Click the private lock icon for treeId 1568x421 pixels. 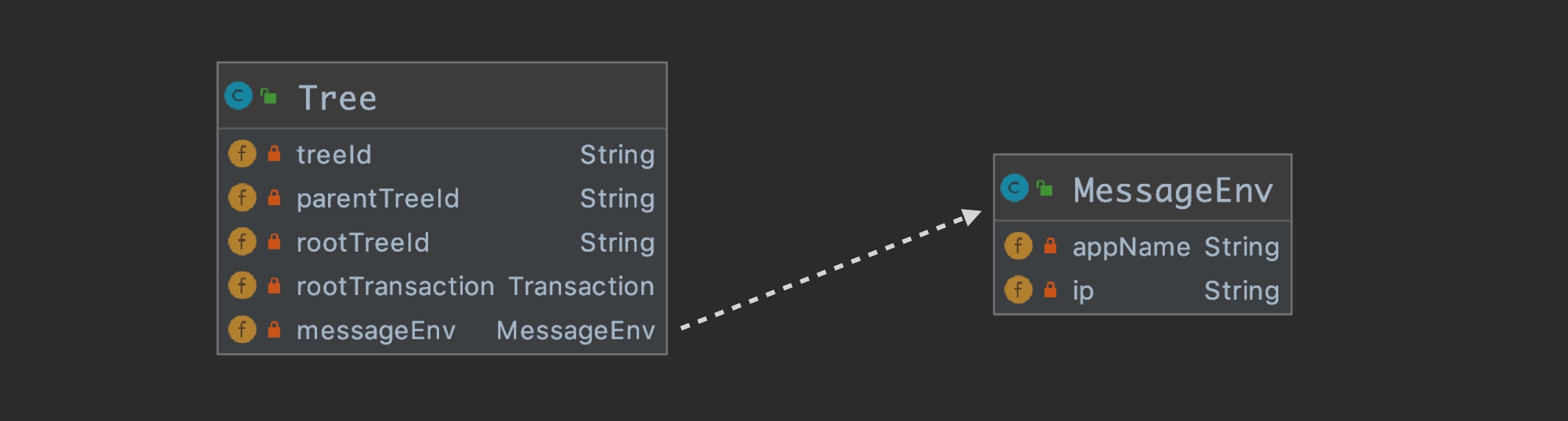274,154
